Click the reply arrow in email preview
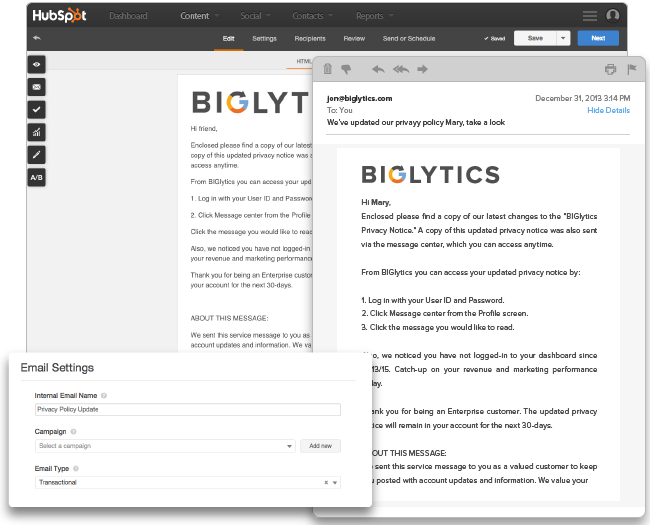The height and width of the screenshot is (525, 650). (x=378, y=69)
